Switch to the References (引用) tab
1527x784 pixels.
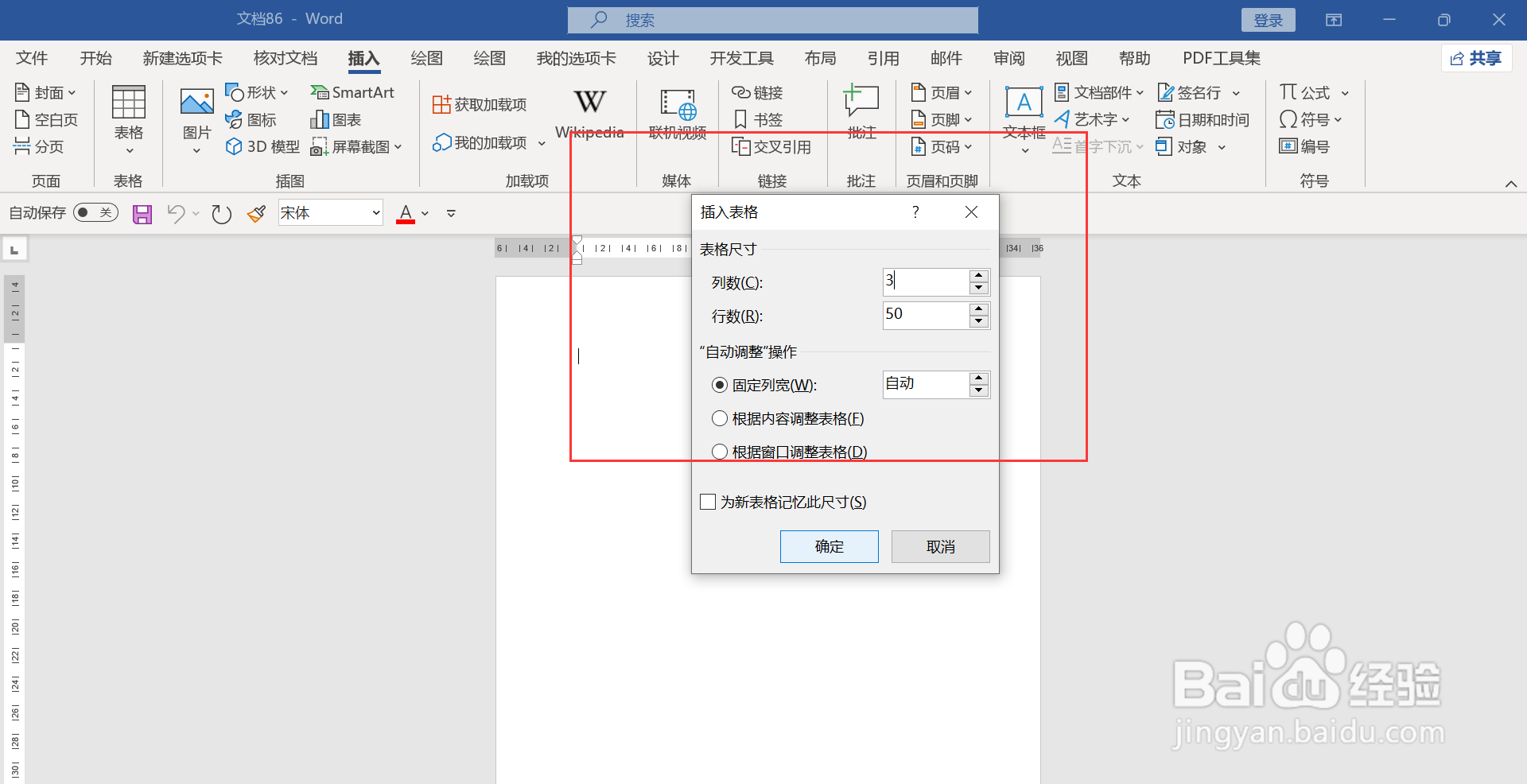pyautogui.click(x=883, y=59)
